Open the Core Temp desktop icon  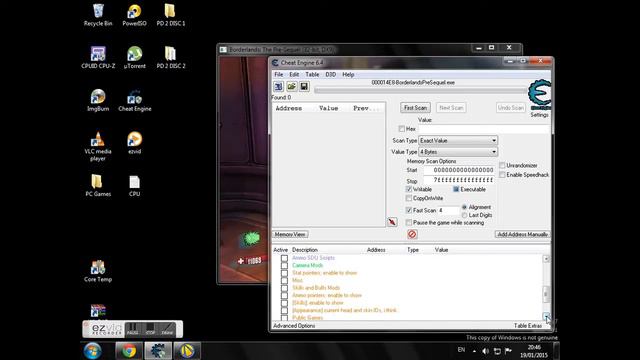click(x=98, y=271)
